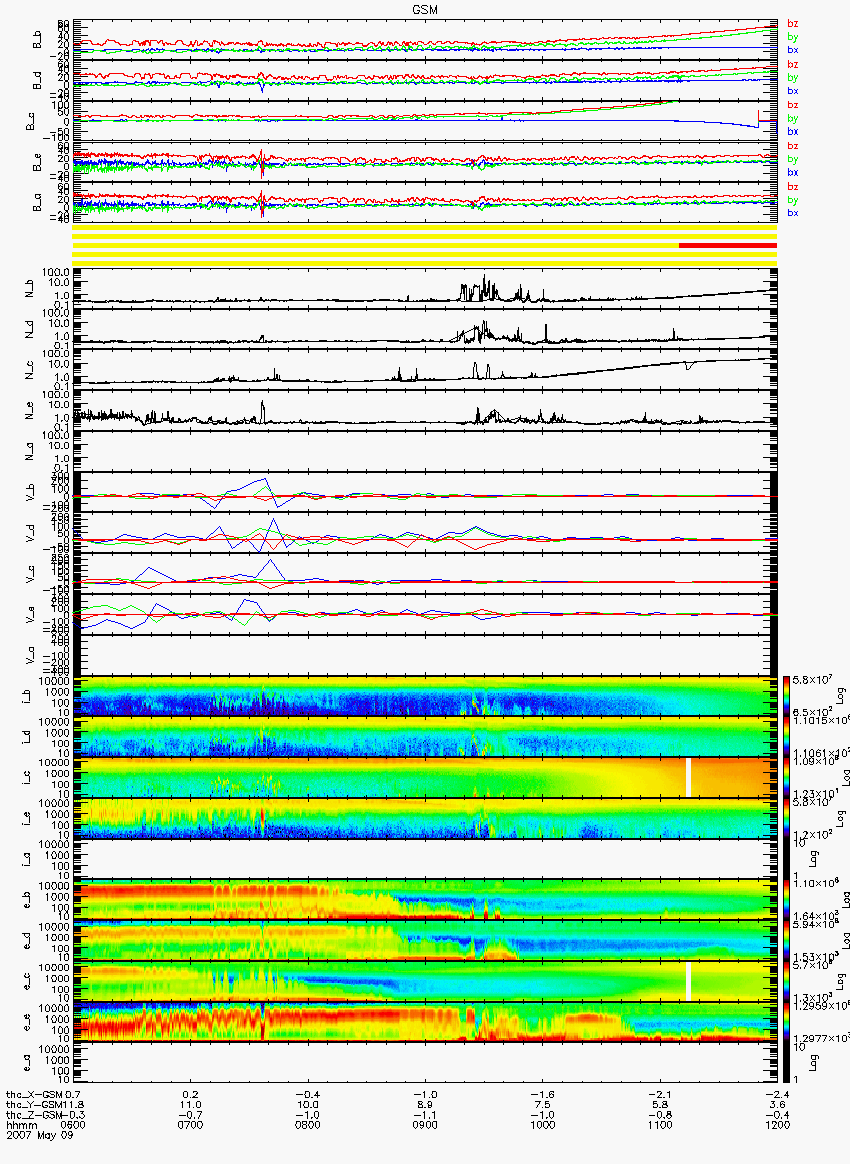Click the black colorbar beside e_a panel

coord(786,1062)
